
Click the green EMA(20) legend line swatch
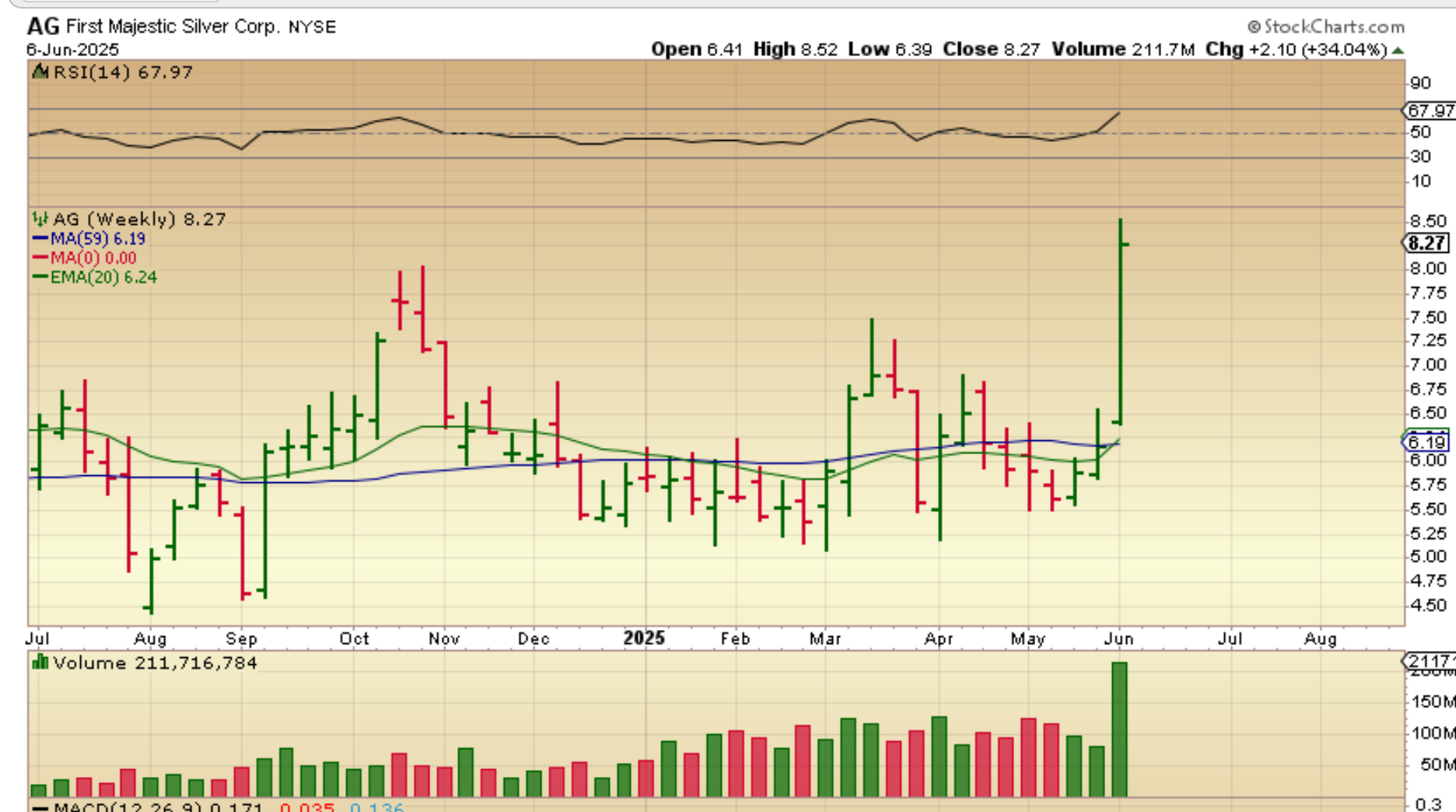40,277
